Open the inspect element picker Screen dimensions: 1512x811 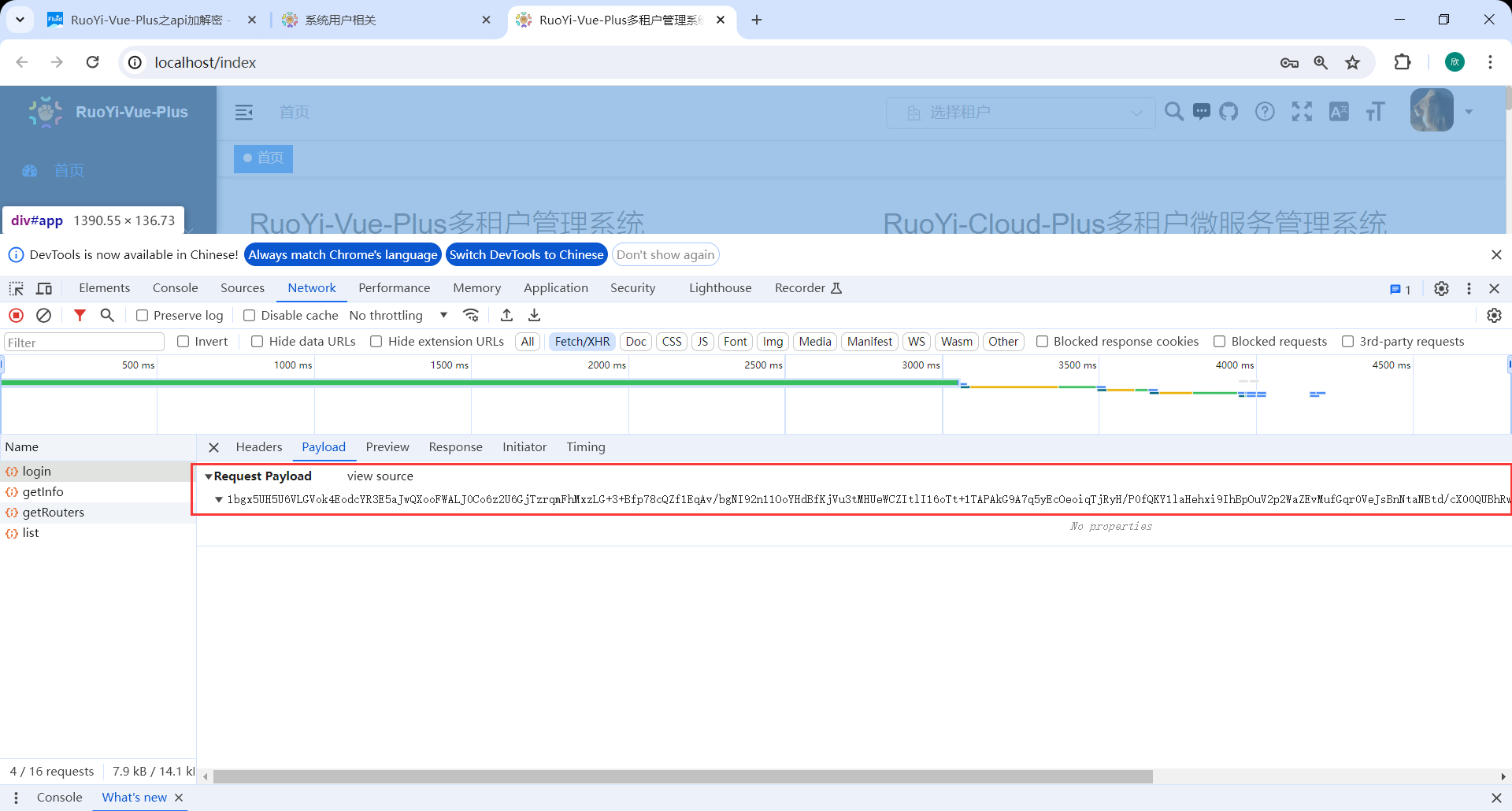pyautogui.click(x=16, y=288)
